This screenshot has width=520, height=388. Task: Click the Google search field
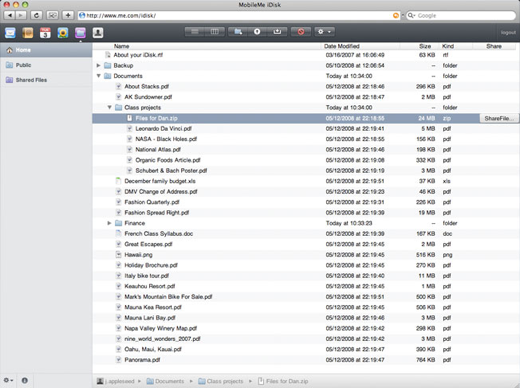point(461,15)
